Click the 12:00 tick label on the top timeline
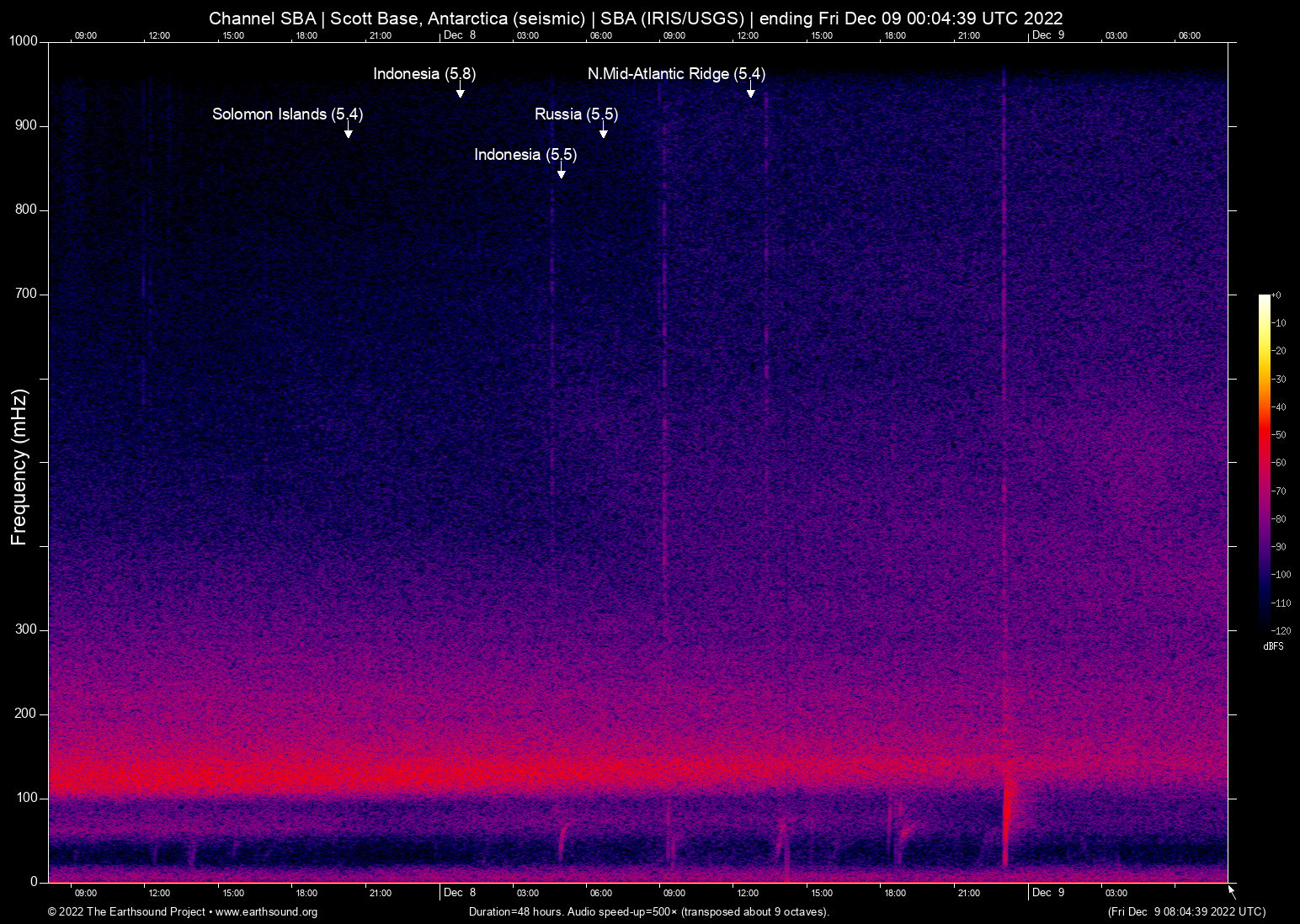The image size is (1300, 924). [x=159, y=35]
